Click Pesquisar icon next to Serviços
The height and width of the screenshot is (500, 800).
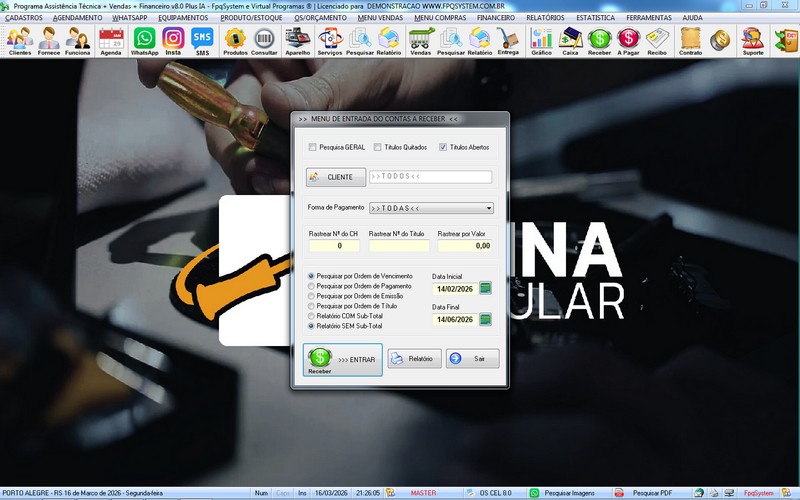[360, 41]
